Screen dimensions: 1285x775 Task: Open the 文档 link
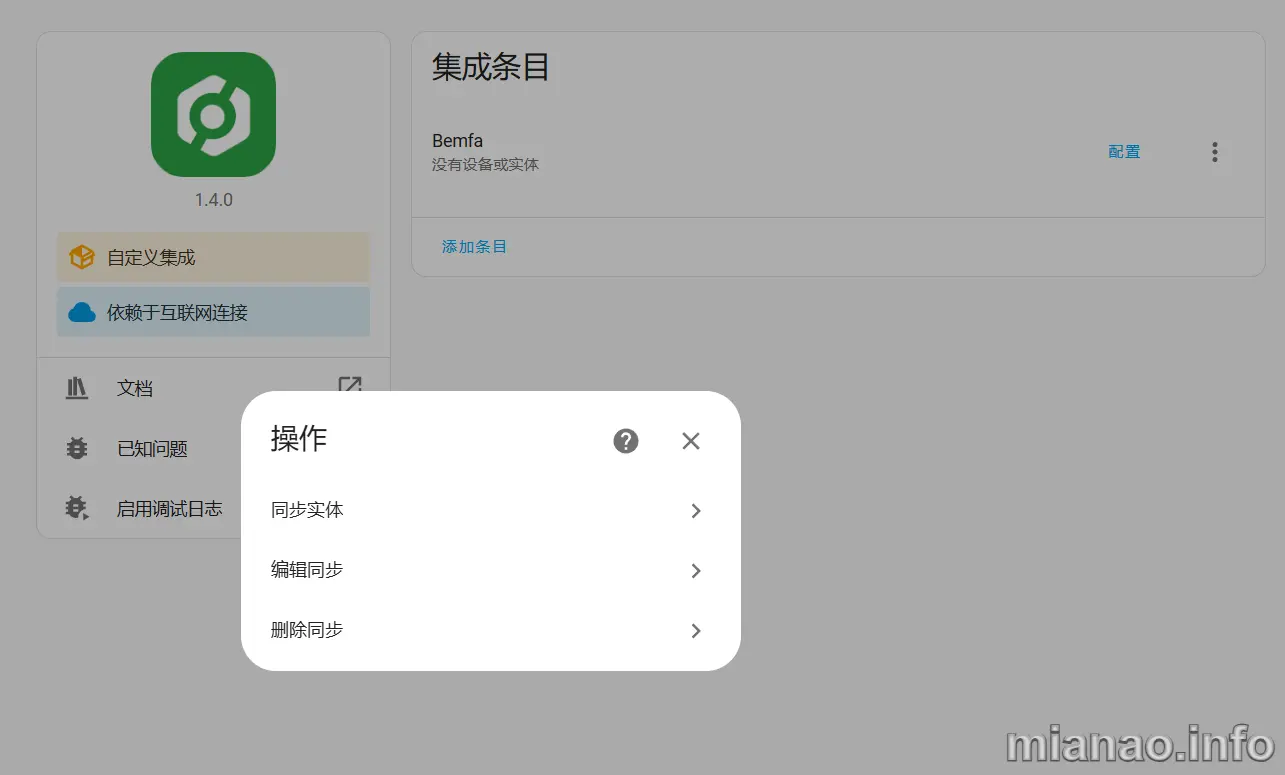(x=213, y=388)
